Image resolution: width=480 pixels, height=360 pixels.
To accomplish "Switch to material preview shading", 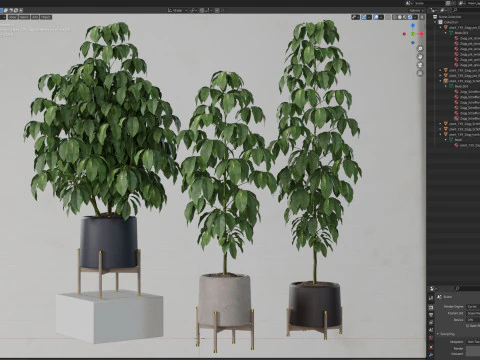I will [x=405, y=17].
